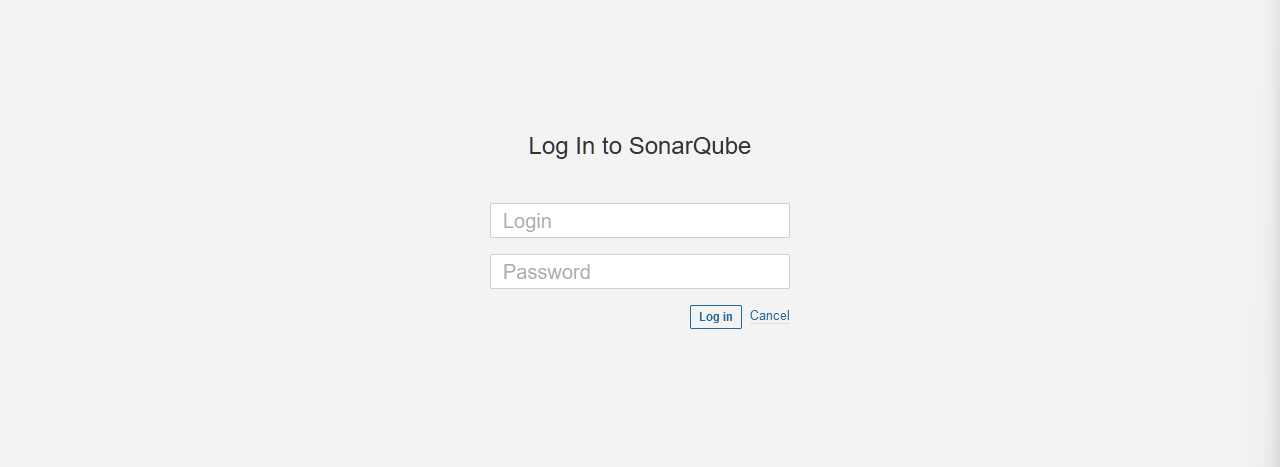The image size is (1280, 467).
Task: Click the "Password" placeholder text
Action: (546, 272)
